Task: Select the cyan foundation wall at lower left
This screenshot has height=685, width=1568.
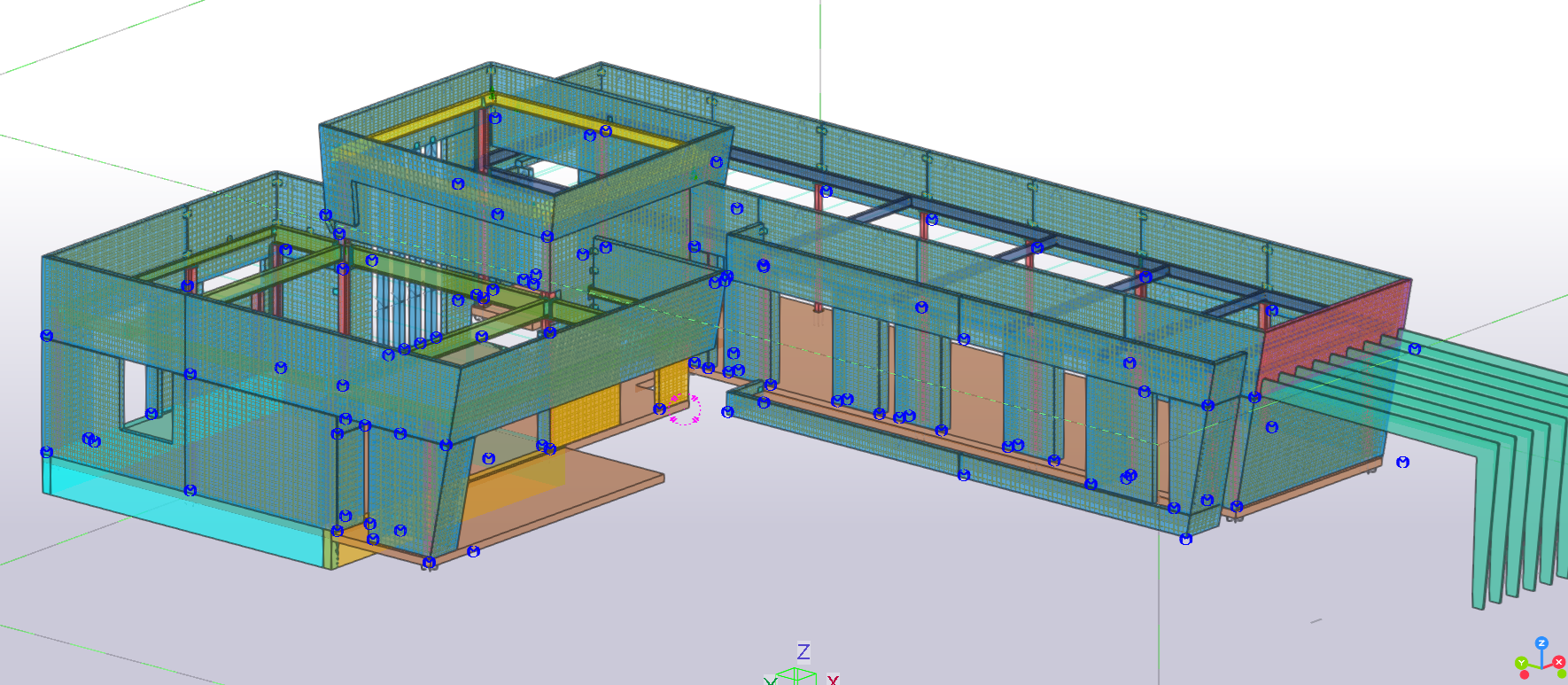Action: (x=177, y=514)
